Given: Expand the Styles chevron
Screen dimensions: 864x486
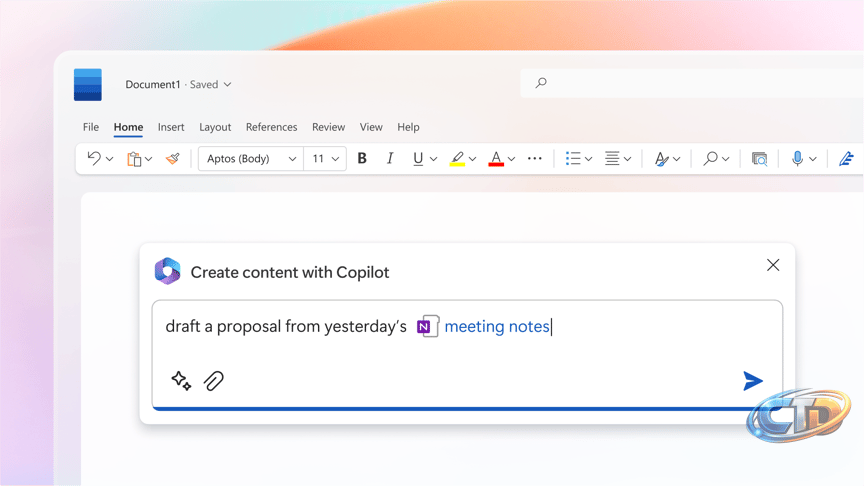Looking at the screenshot, I should tap(677, 159).
